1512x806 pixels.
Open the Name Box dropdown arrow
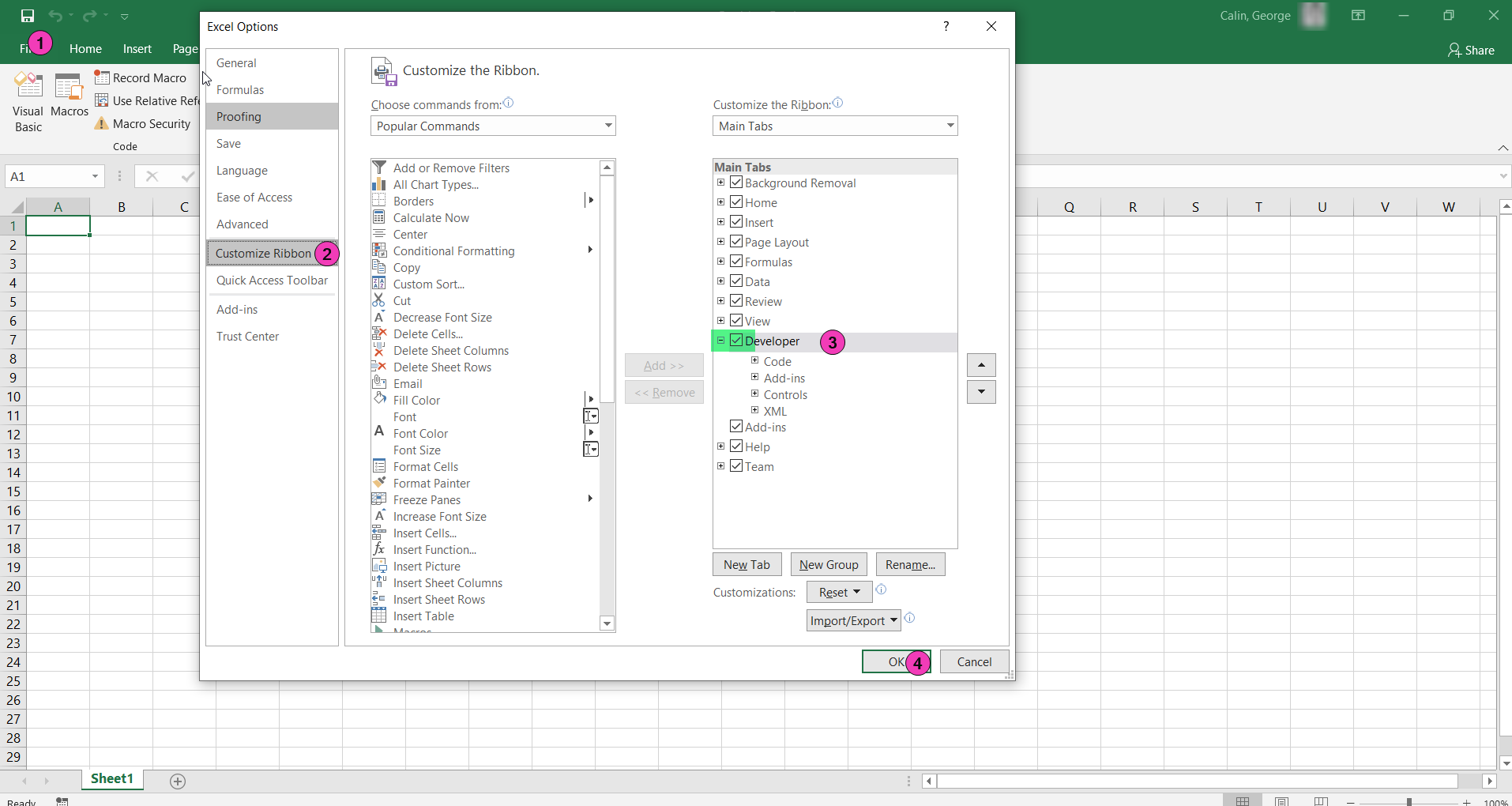point(95,176)
